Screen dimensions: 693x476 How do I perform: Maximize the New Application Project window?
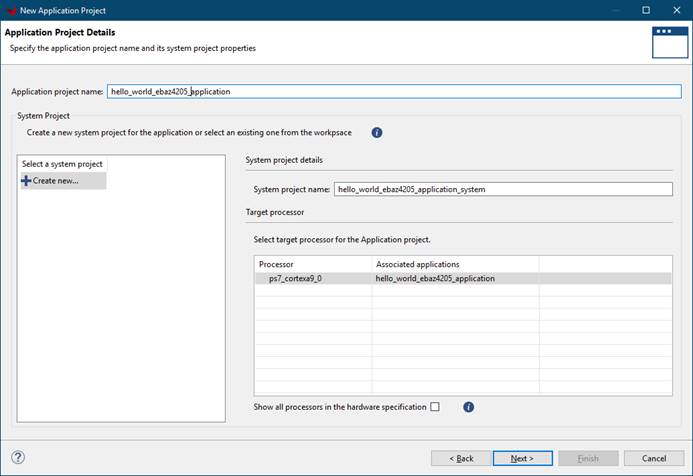646,9
